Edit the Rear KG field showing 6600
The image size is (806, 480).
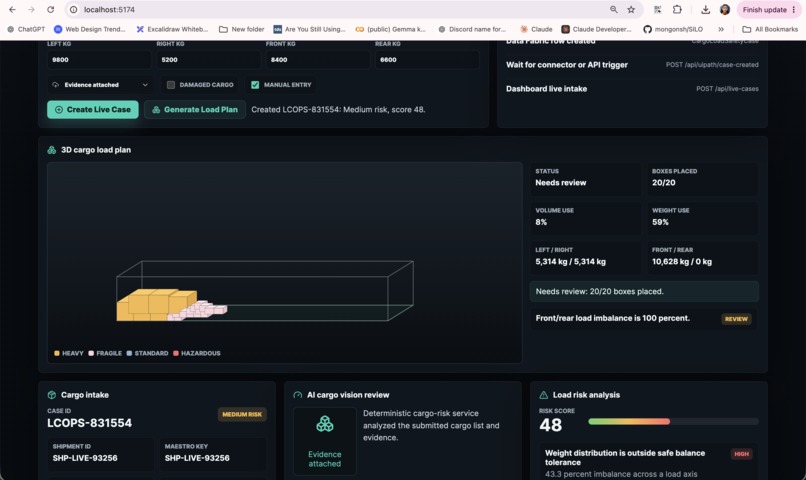[427, 60]
